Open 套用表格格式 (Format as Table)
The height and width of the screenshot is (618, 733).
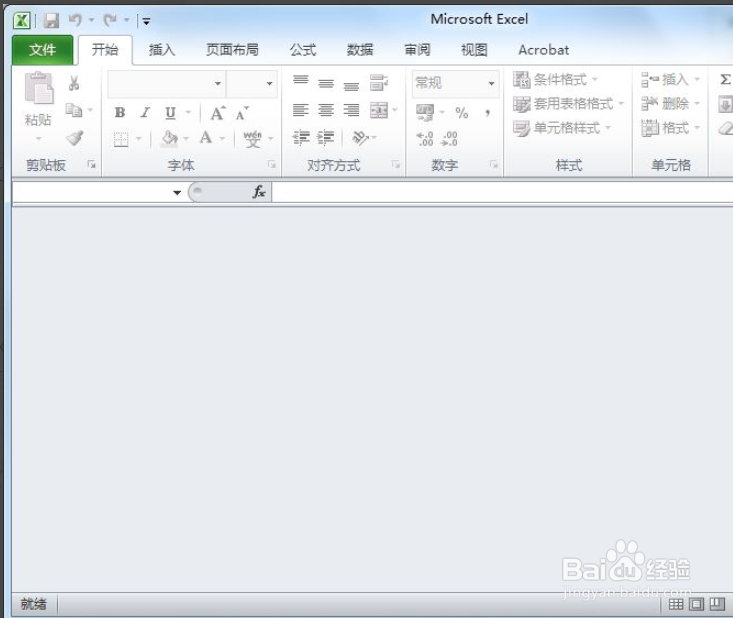568,104
